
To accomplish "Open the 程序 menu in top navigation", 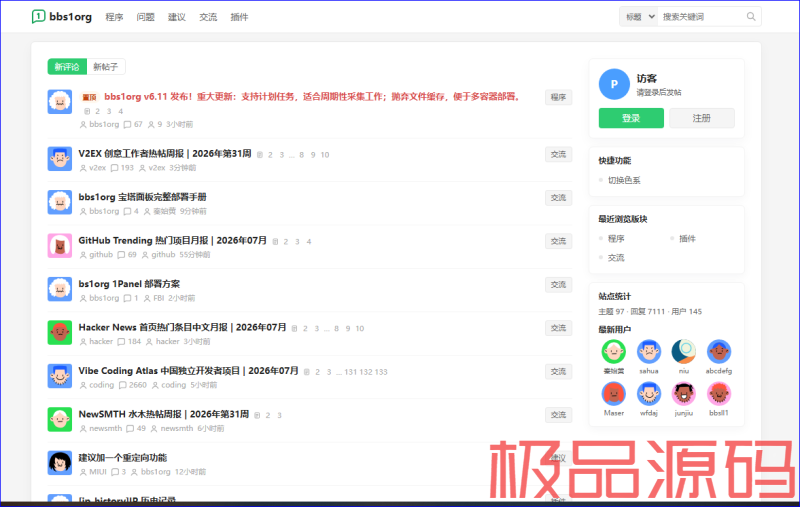I will coord(114,17).
